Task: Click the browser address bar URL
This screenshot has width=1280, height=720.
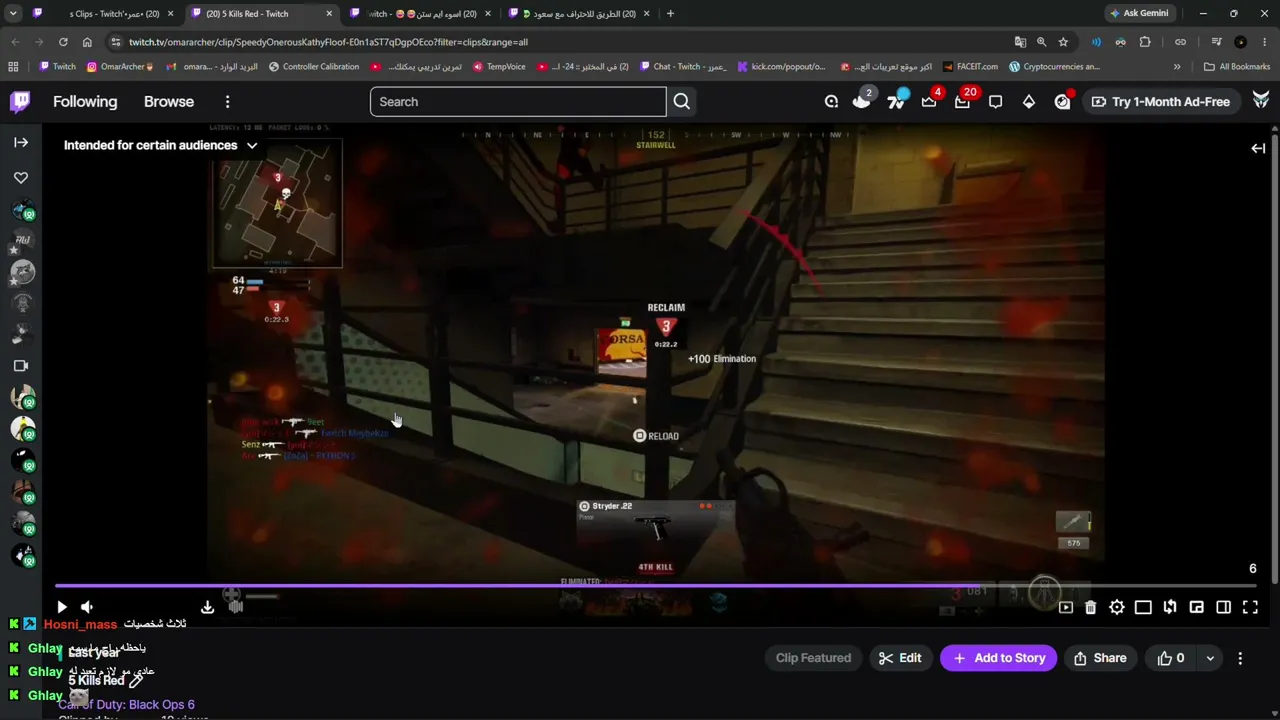Action: [328, 42]
